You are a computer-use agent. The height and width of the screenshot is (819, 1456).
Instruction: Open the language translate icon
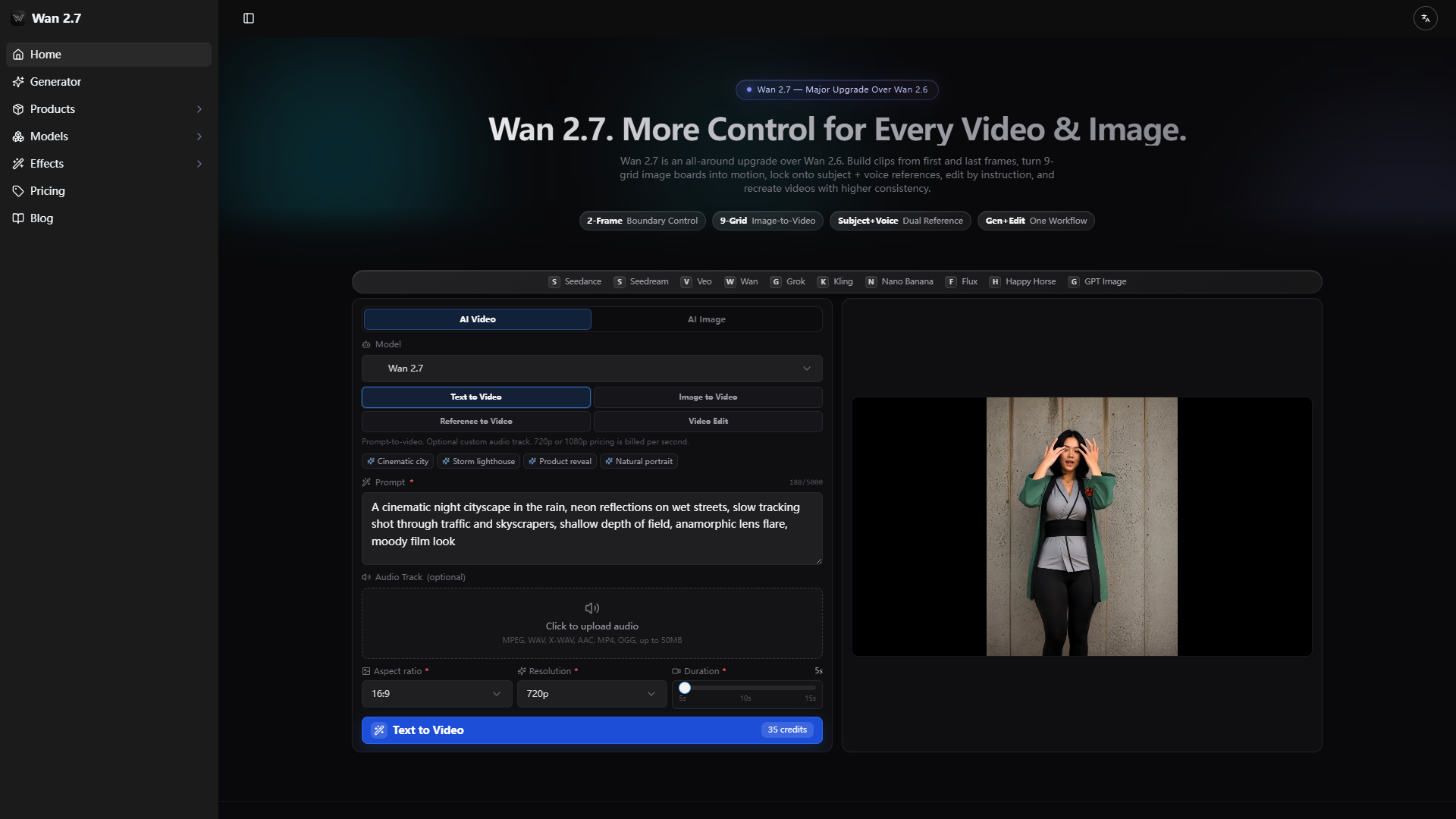[x=1426, y=18]
